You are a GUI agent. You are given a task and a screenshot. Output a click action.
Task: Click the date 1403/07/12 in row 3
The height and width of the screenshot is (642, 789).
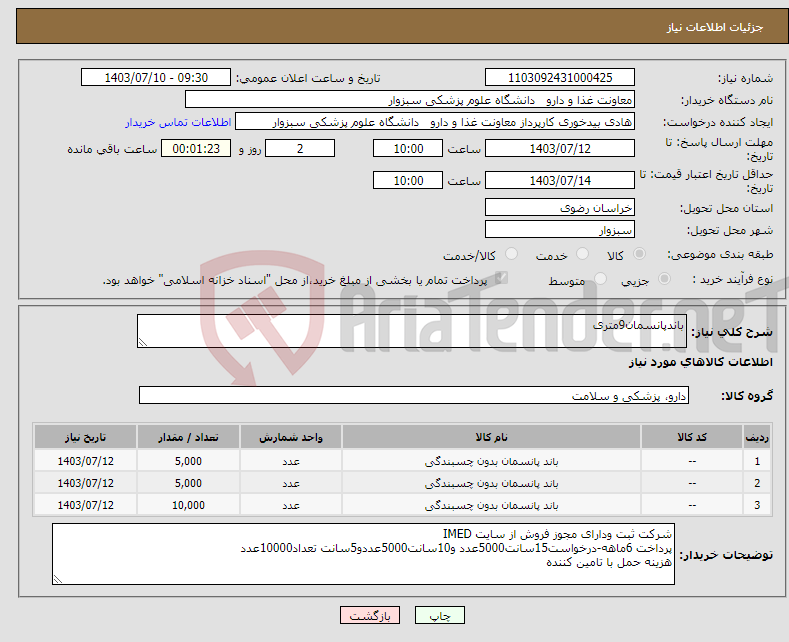(x=86, y=505)
